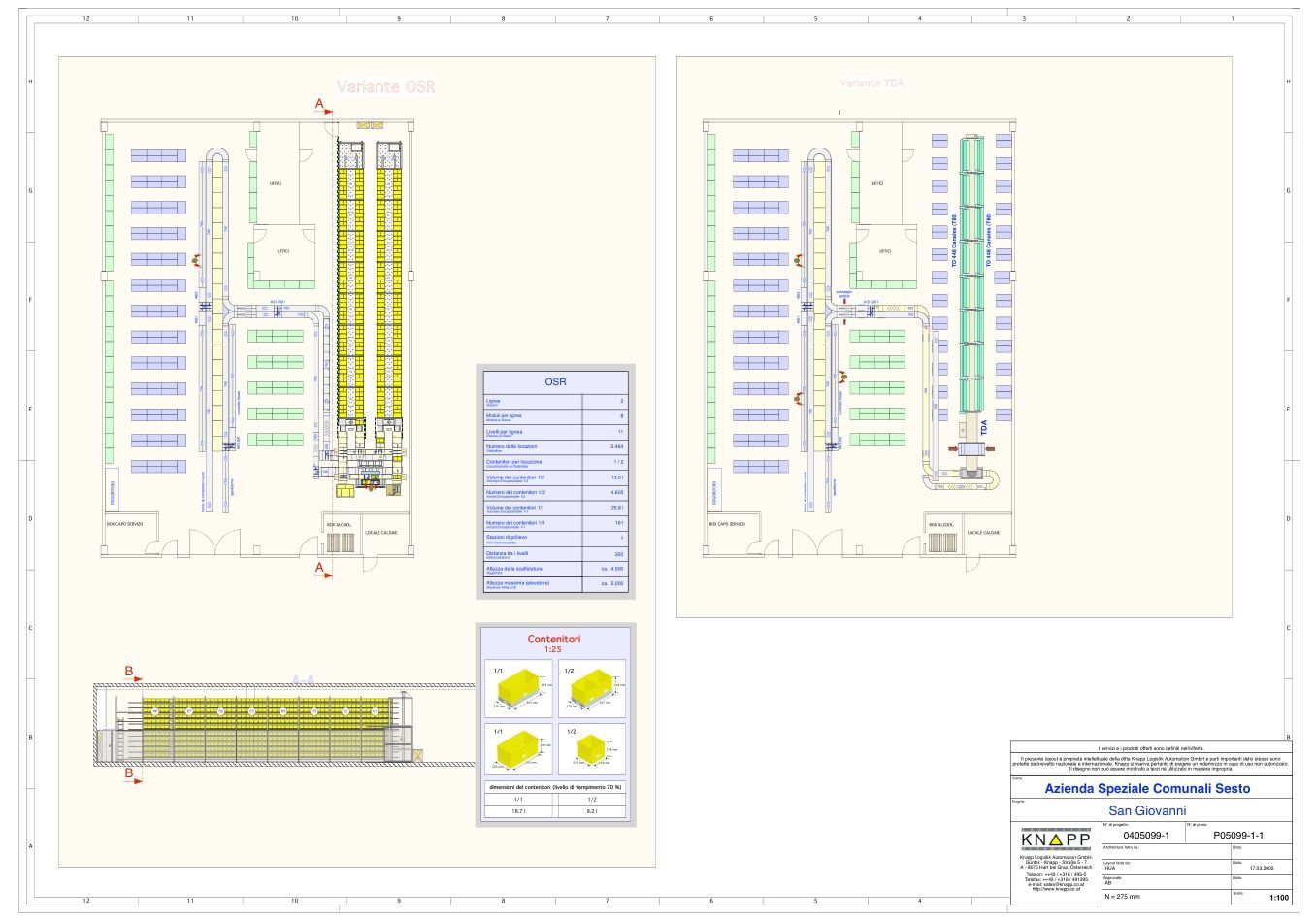1316x921 pixels.
Task: Click plan number 'P05099-1-1'
Action: (x=1238, y=835)
